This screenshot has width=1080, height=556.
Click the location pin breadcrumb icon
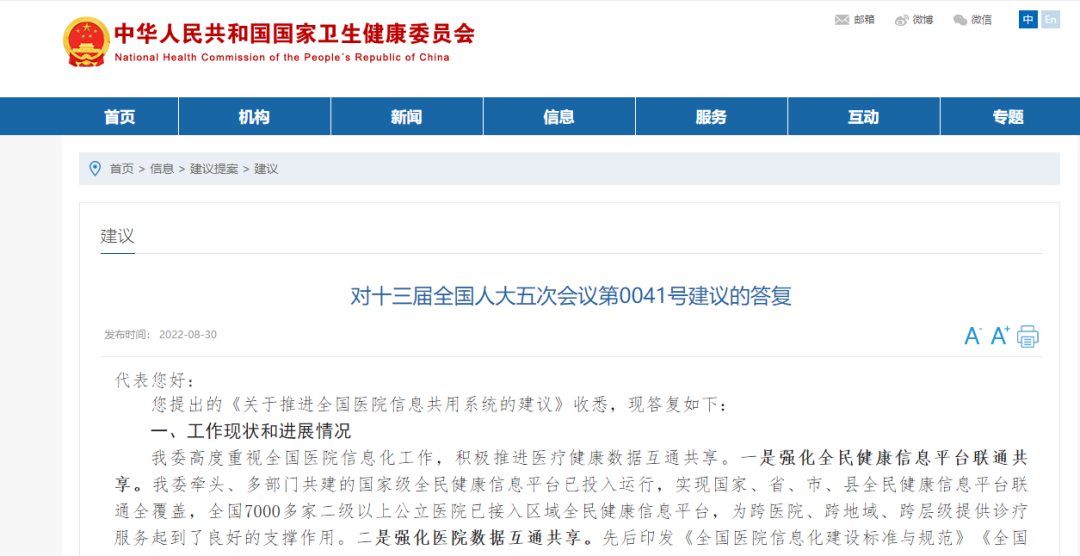click(x=95, y=168)
